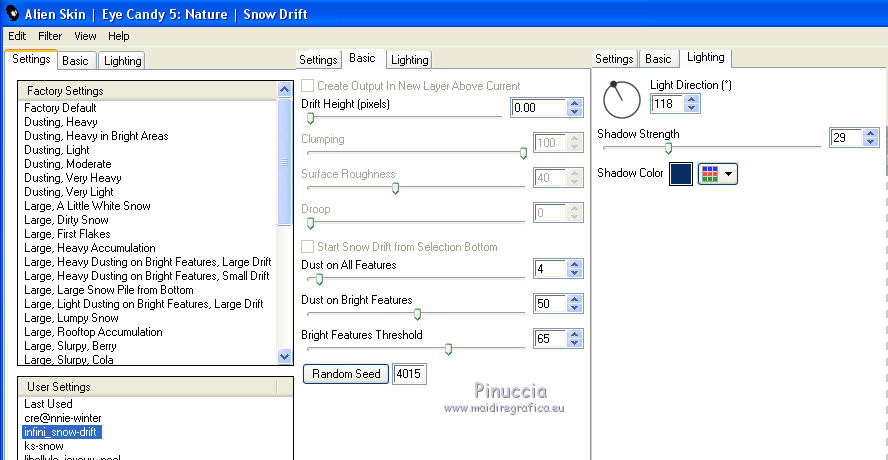Viewport: 888px width, 460px height.
Task: Click the Drift Height value field
Action: [x=538, y=108]
